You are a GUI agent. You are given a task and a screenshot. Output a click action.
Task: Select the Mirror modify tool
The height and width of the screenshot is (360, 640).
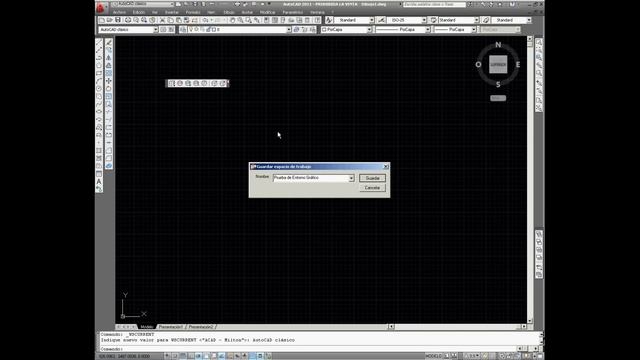pos(109,58)
